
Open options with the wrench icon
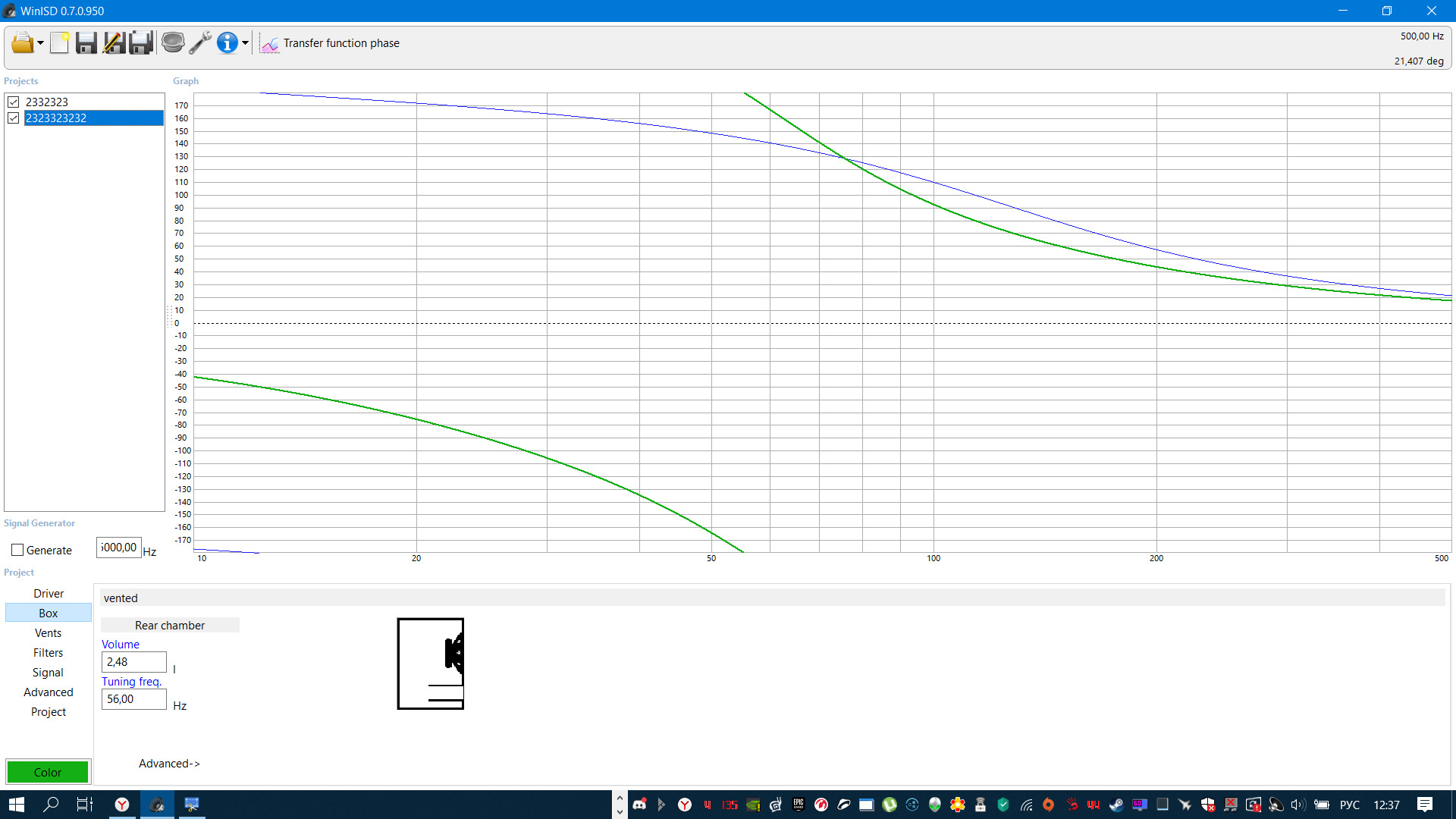(200, 43)
